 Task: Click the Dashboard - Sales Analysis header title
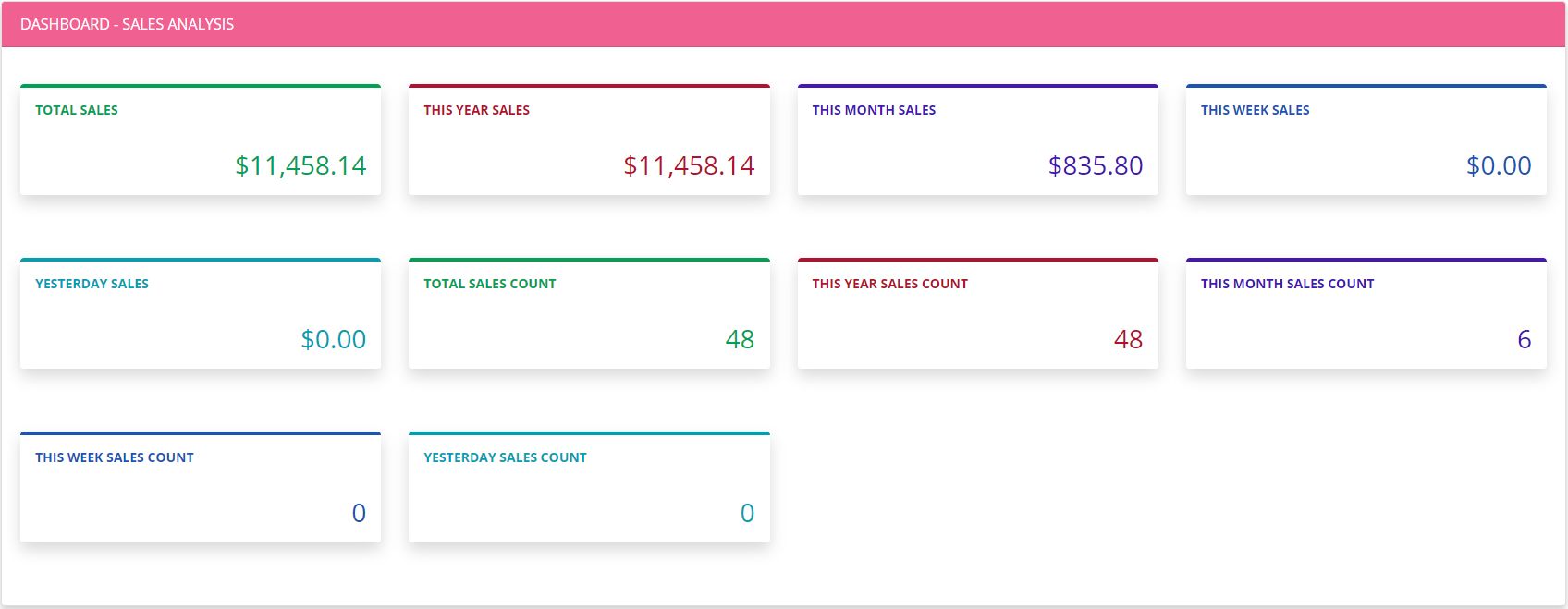(127, 24)
